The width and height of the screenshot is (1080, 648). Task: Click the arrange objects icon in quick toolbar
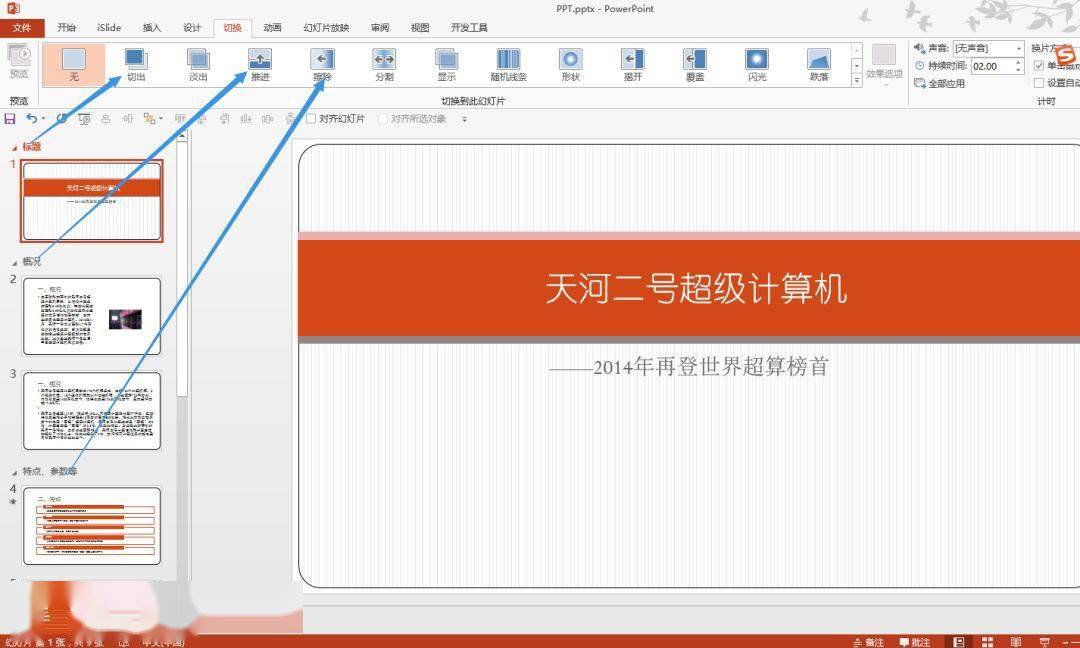click(x=148, y=118)
